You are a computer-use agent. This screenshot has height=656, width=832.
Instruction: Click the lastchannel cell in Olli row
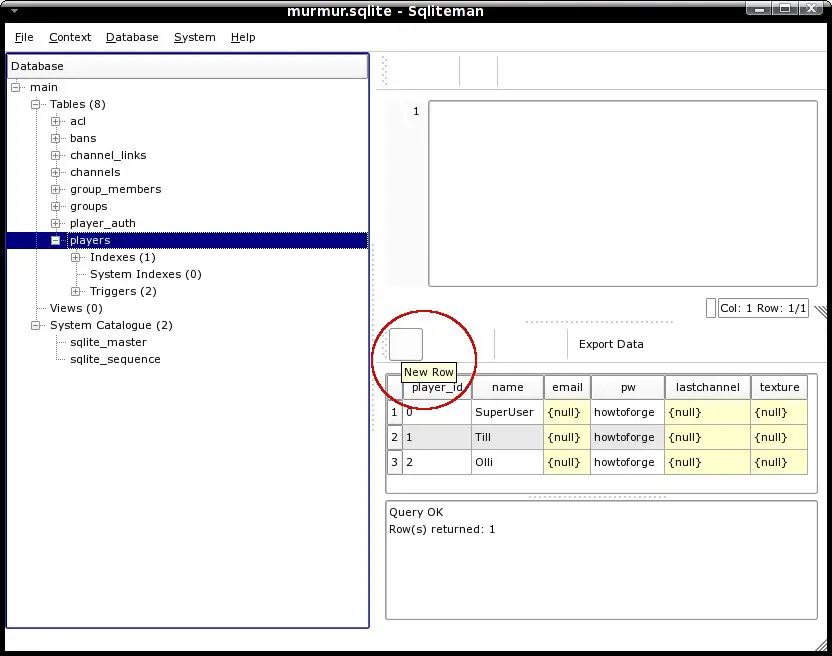click(x=708, y=462)
